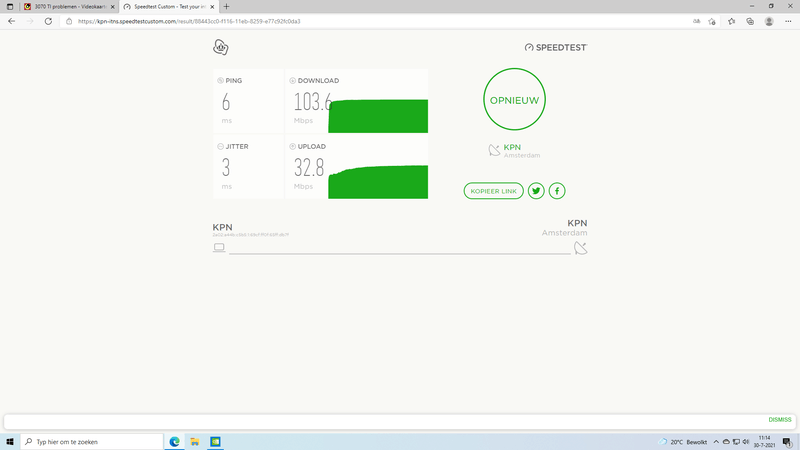Open Microsoft Edge from taskbar

(174, 442)
